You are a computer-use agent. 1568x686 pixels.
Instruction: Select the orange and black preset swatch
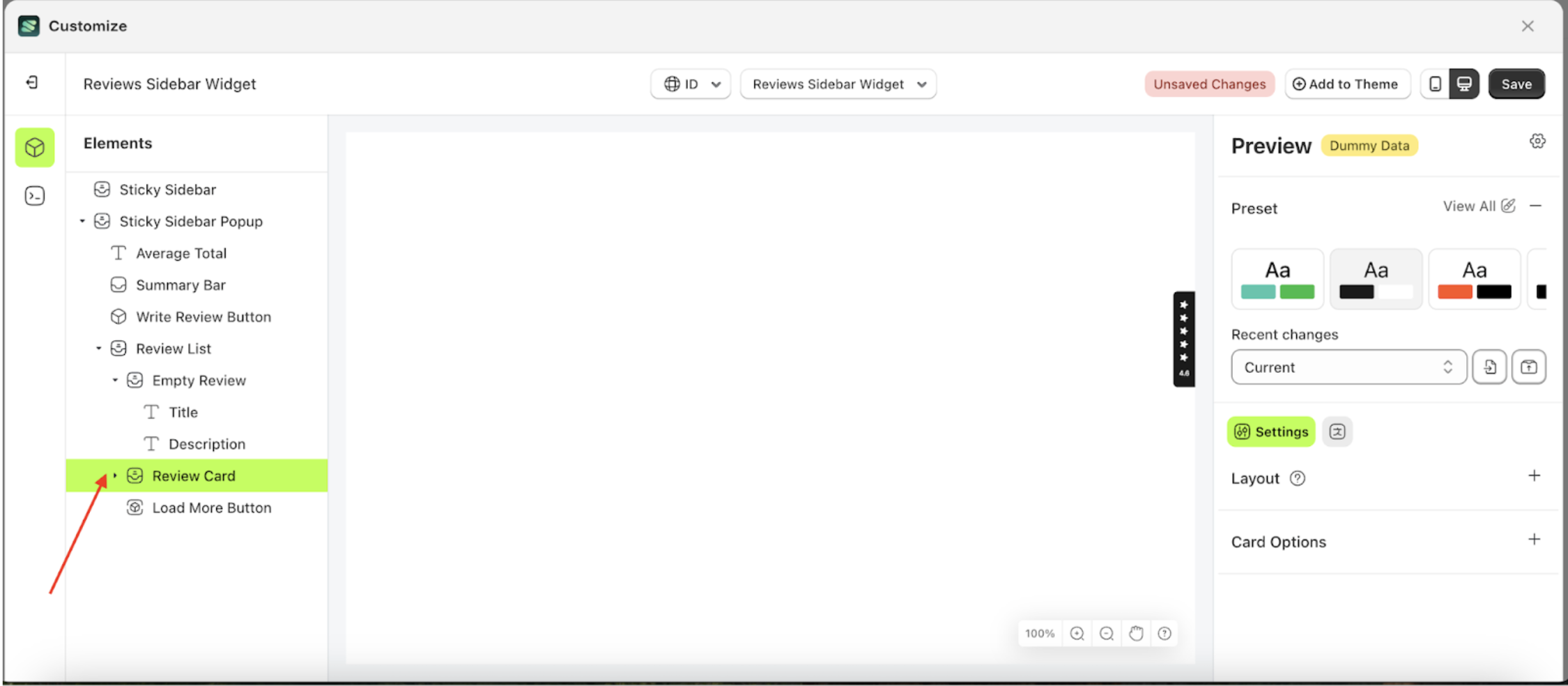click(x=1474, y=279)
